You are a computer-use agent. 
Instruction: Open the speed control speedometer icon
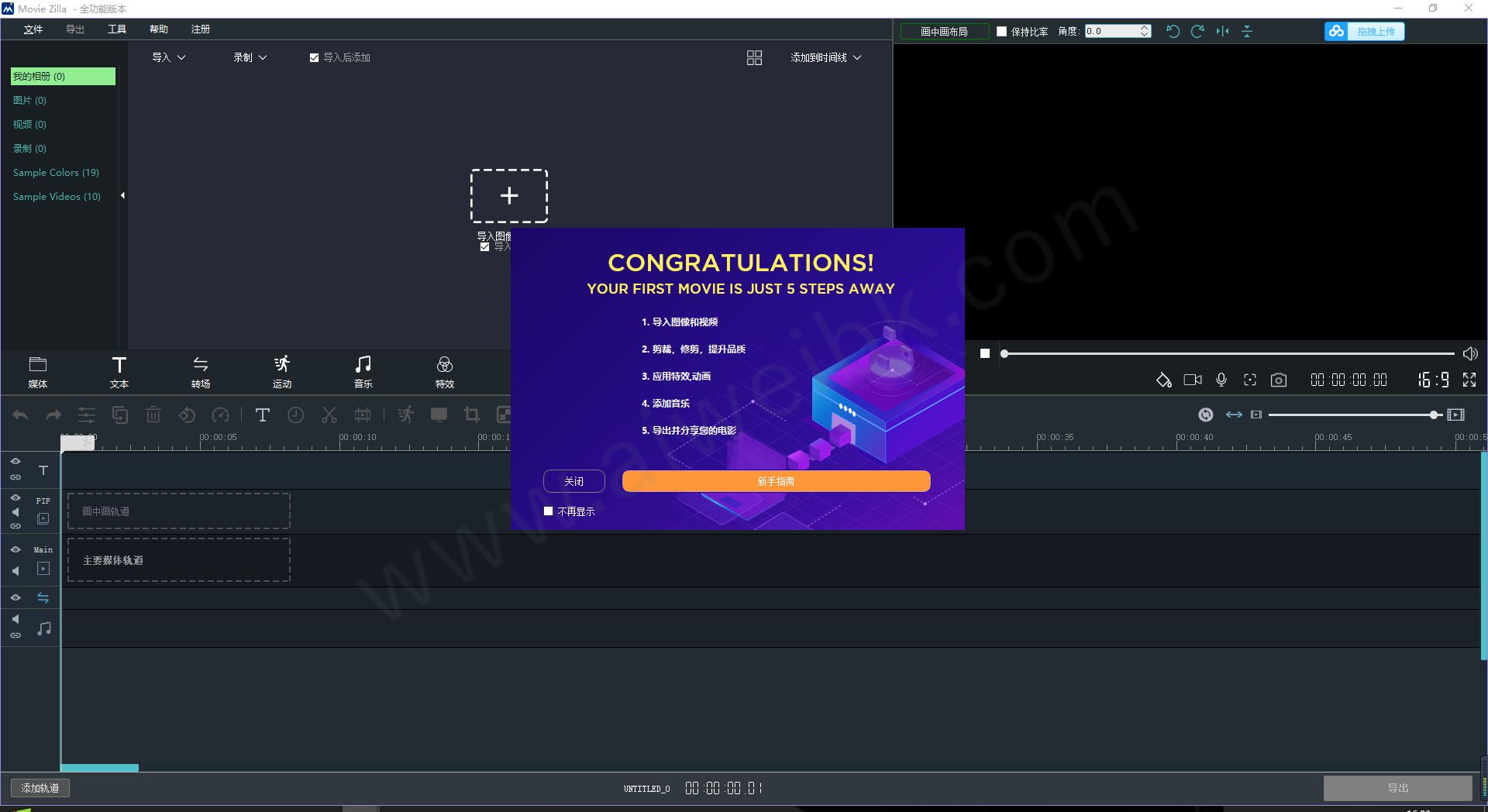[x=221, y=415]
